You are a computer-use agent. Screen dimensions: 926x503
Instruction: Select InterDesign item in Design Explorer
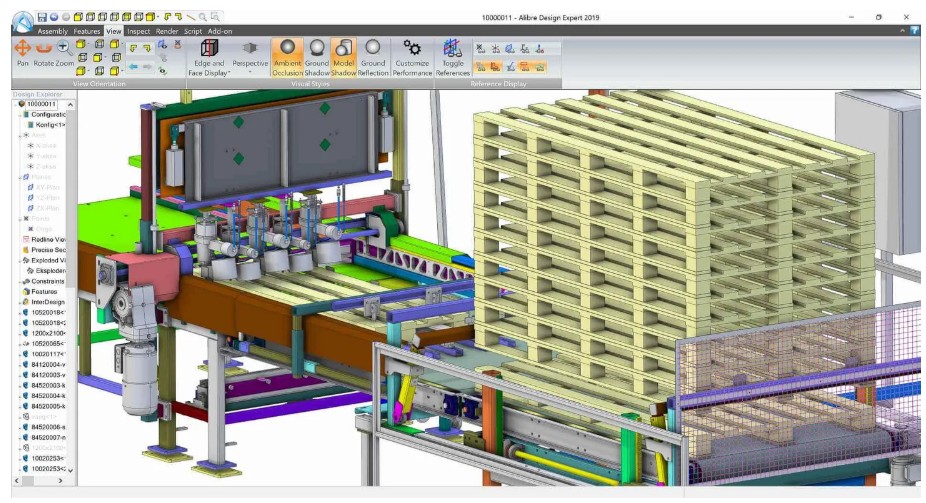[49, 301]
